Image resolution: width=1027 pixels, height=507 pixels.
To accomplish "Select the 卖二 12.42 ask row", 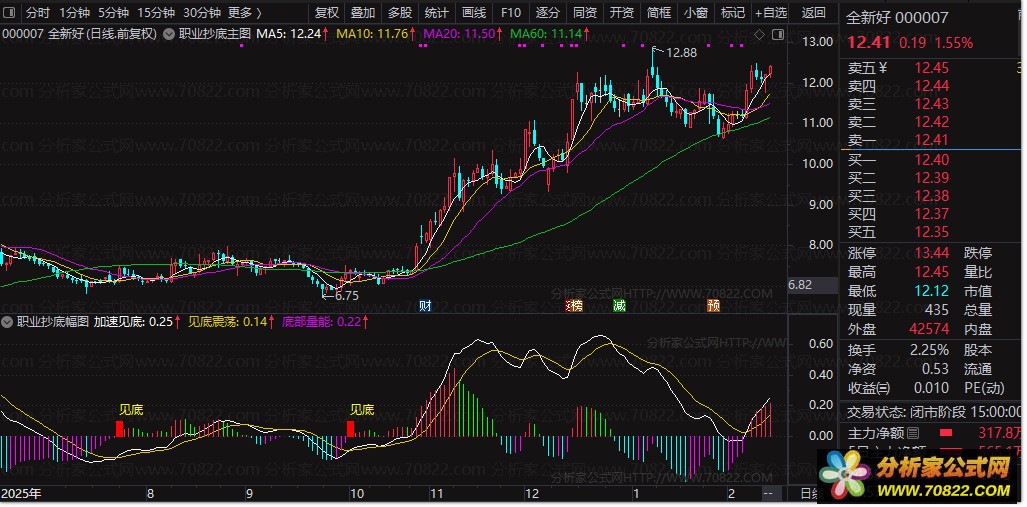I will 931,121.
